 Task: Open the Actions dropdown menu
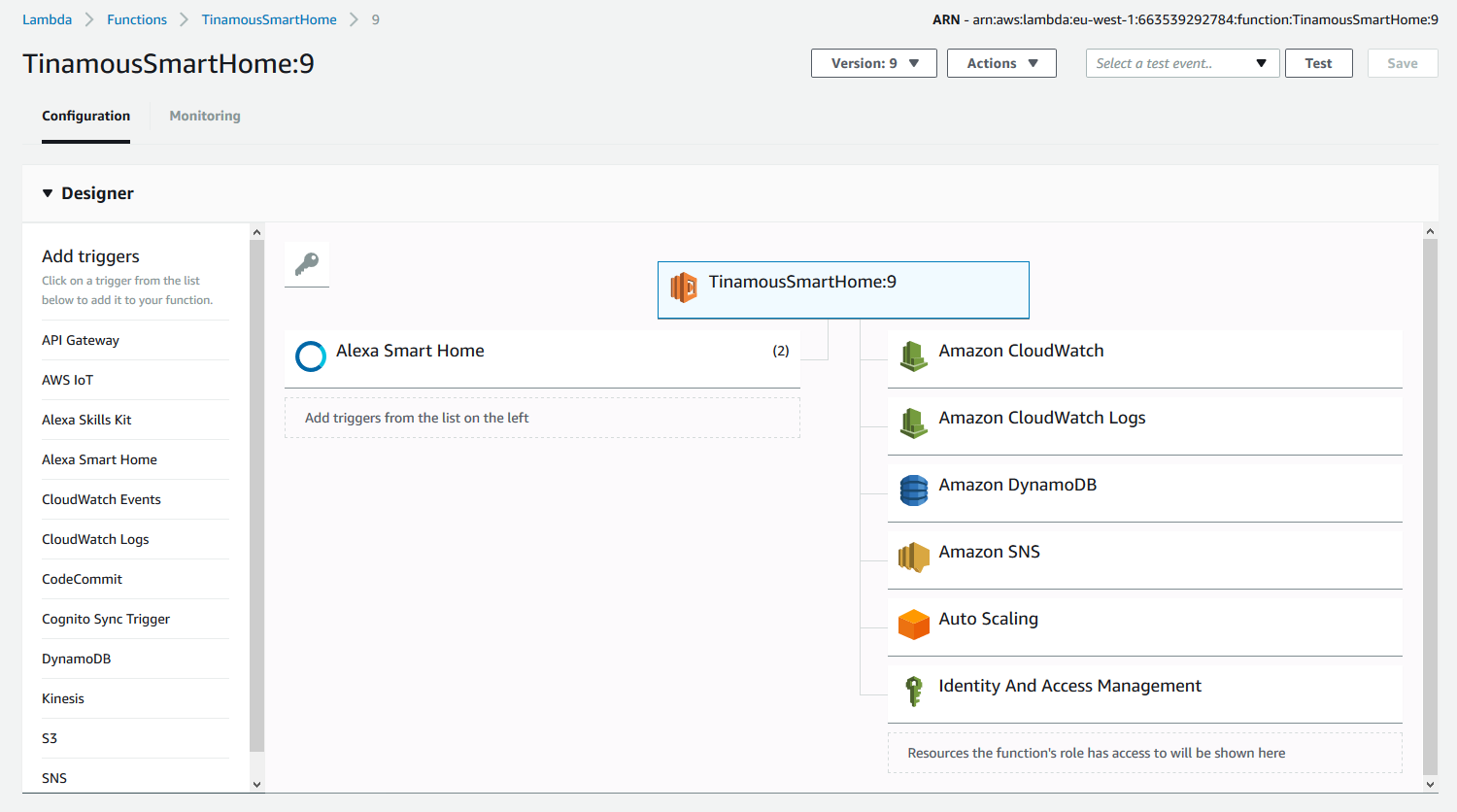[x=1001, y=63]
